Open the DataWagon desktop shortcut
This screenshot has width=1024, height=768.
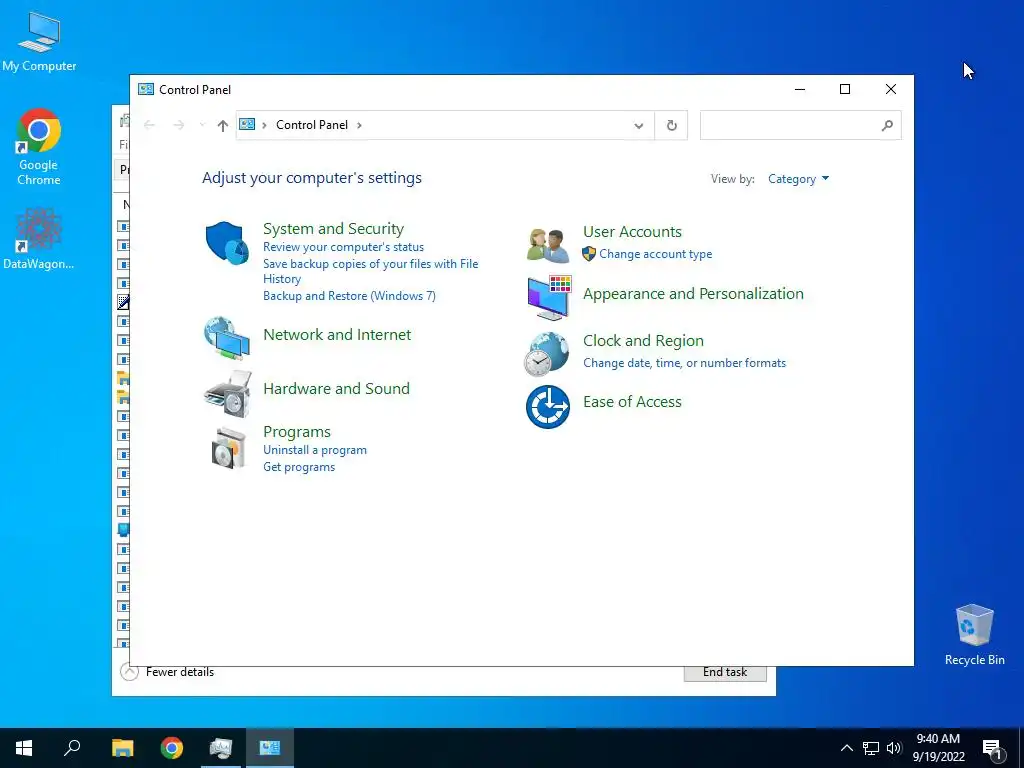pyautogui.click(x=39, y=239)
